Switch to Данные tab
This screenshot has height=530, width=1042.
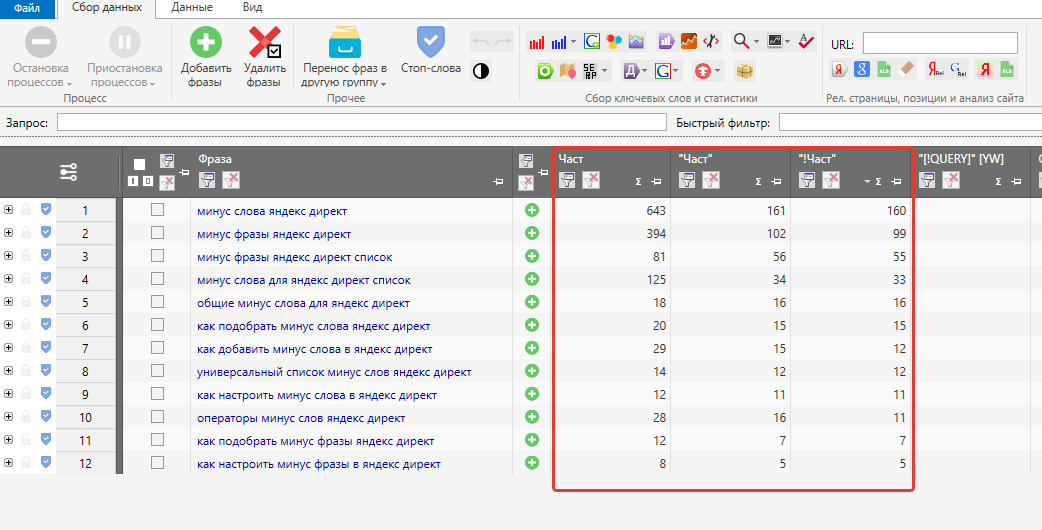coord(191,8)
